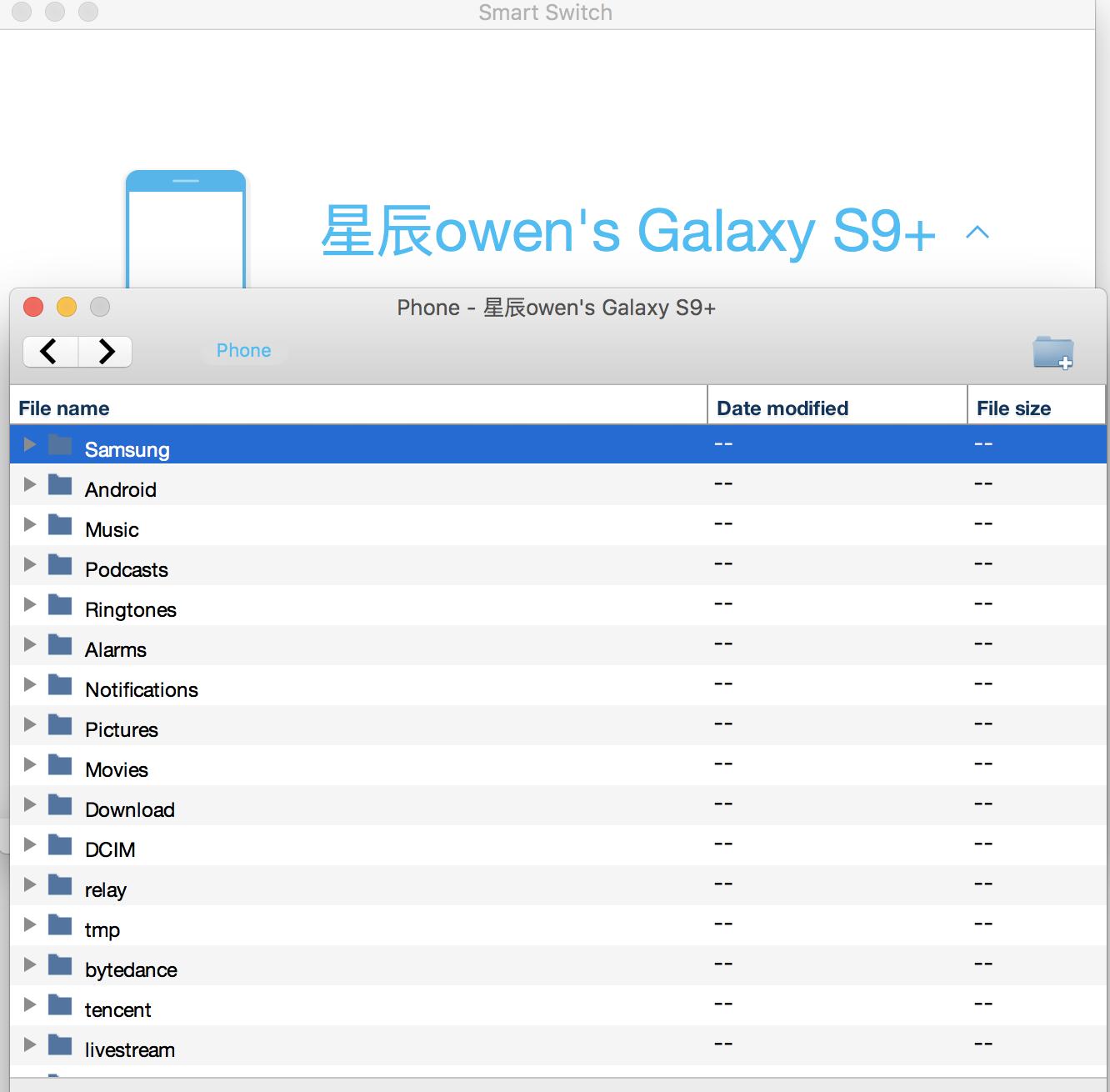Viewport: 1110px width, 1092px height.
Task: Open the Samsung folder icon
Action: click(60, 444)
